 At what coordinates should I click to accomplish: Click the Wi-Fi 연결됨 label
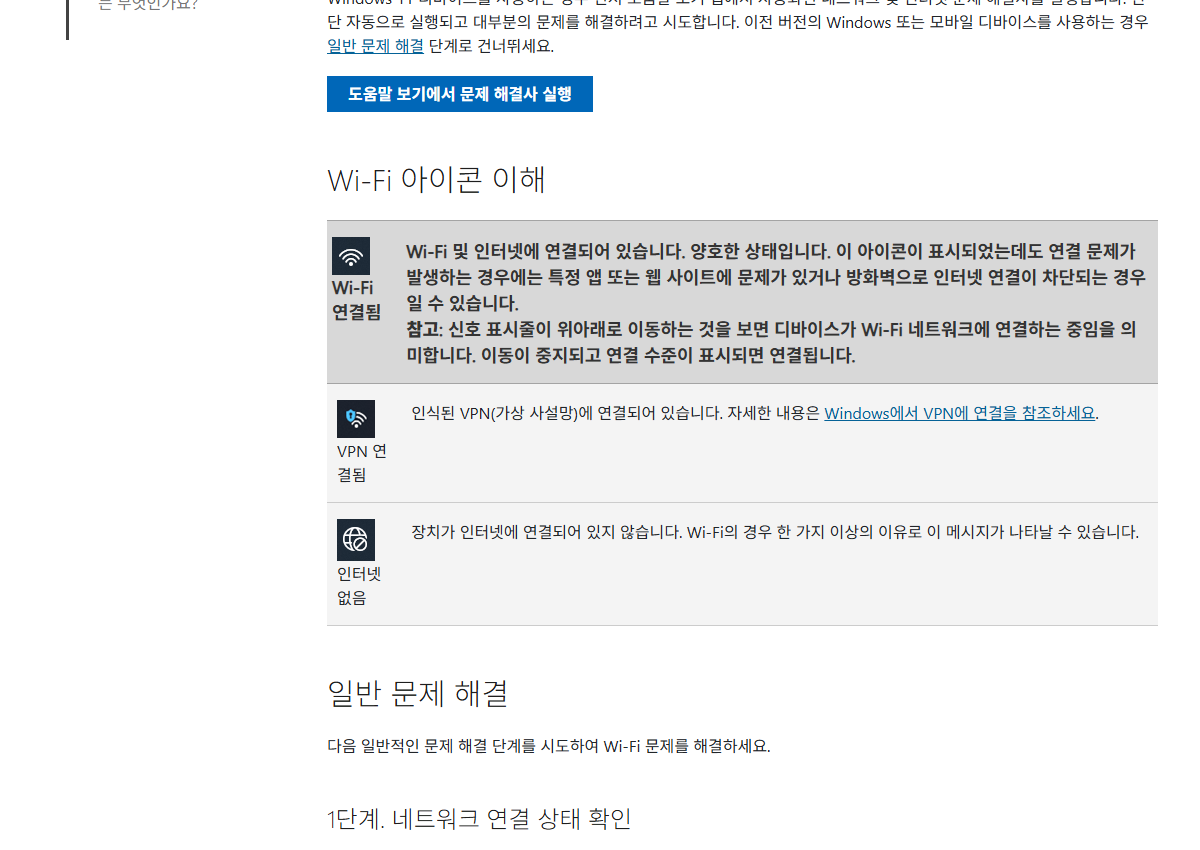point(357,300)
